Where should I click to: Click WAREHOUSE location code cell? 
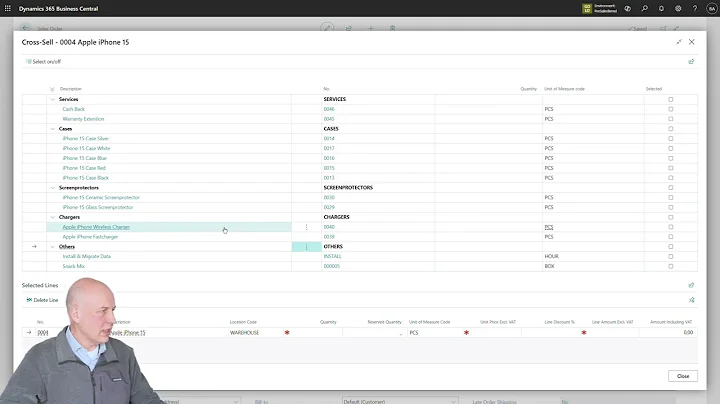pos(244,332)
